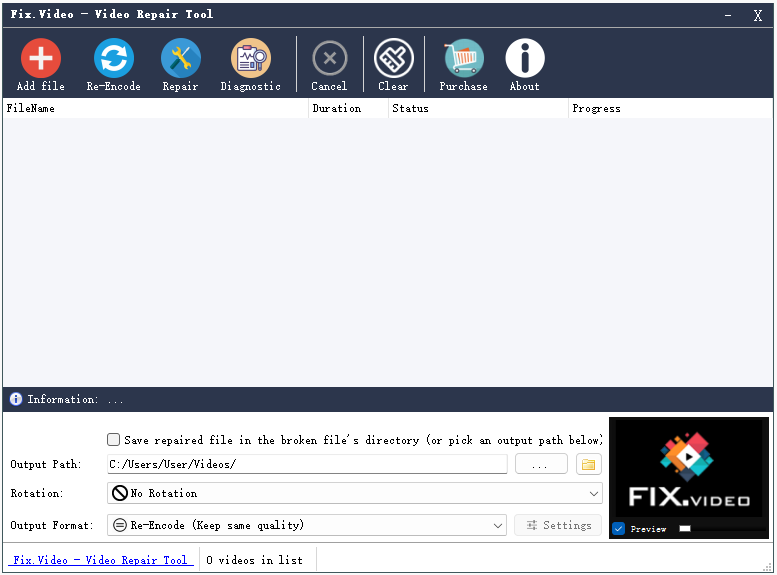The height and width of the screenshot is (575, 777).
Task: Open the output folder via the yellow folder icon
Action: point(589,464)
